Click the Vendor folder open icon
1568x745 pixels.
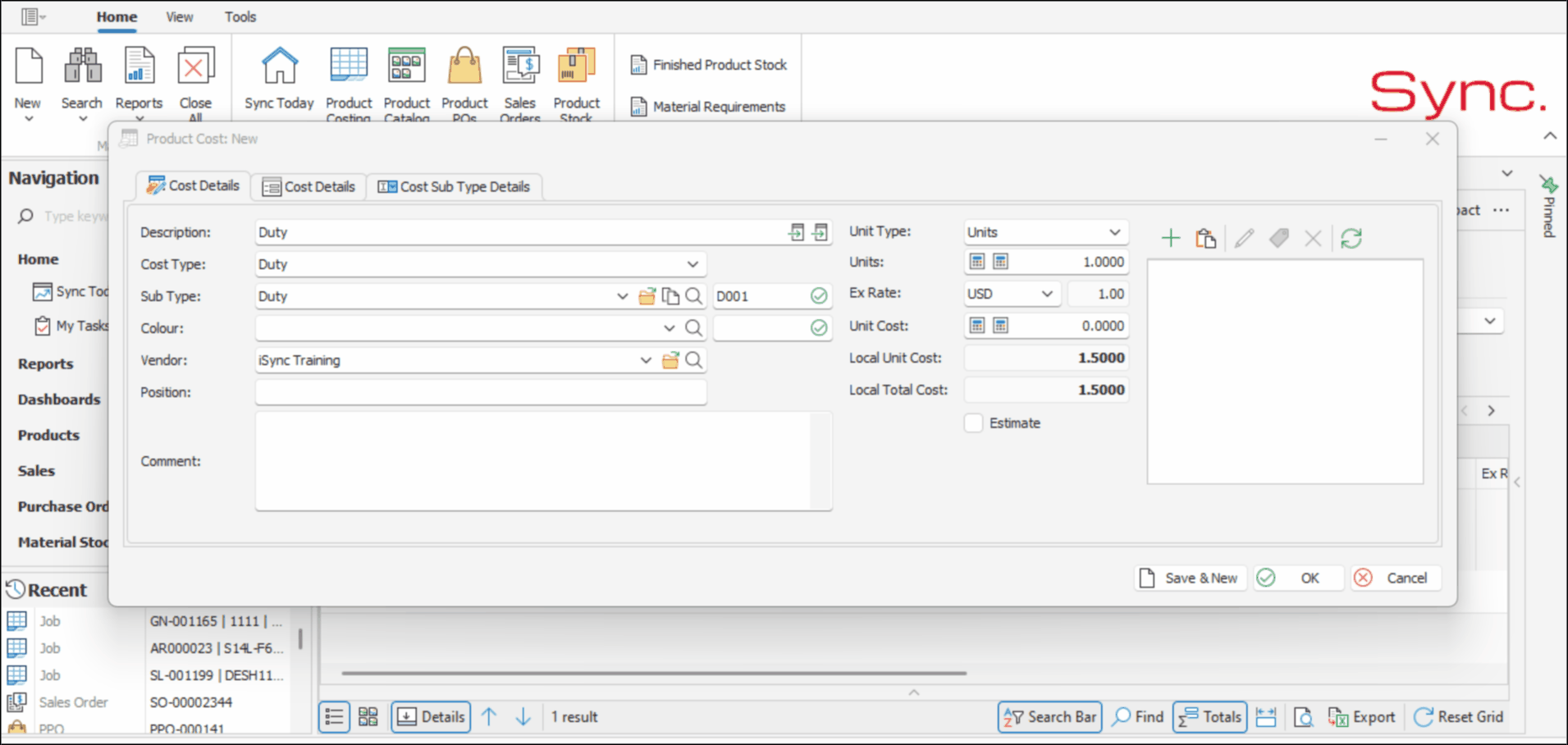[x=670, y=360]
